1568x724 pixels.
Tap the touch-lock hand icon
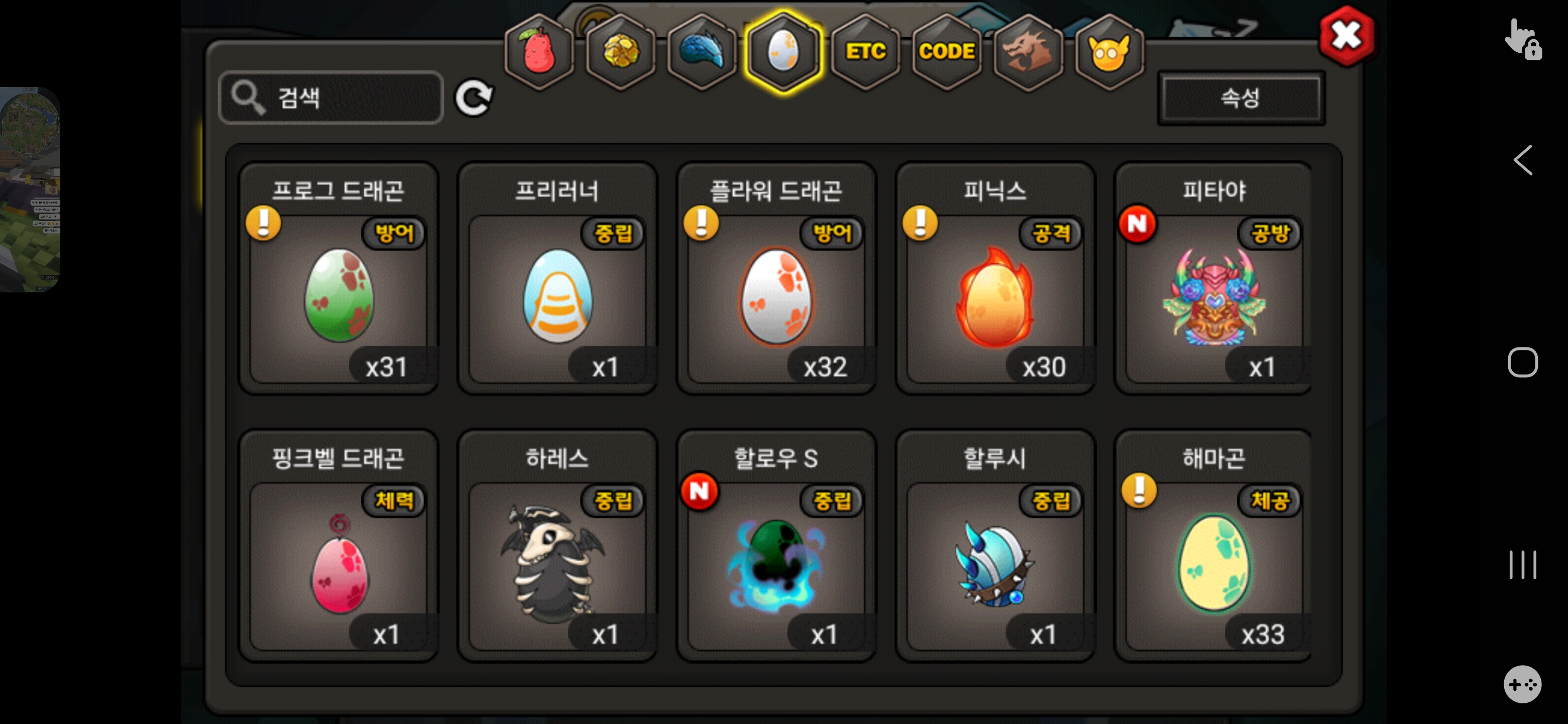coord(1522,40)
